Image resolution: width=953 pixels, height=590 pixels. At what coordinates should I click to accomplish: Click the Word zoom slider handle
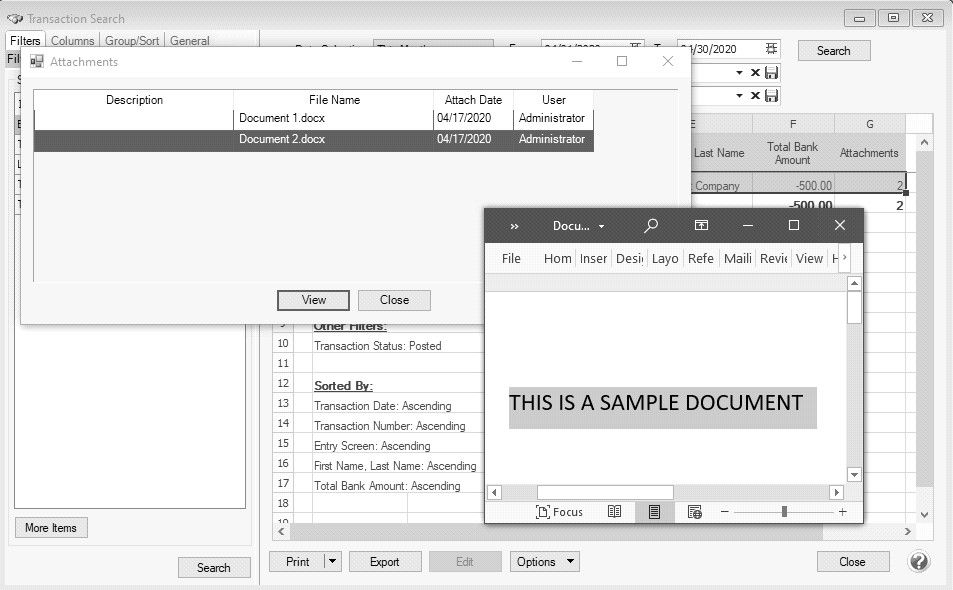(x=784, y=512)
